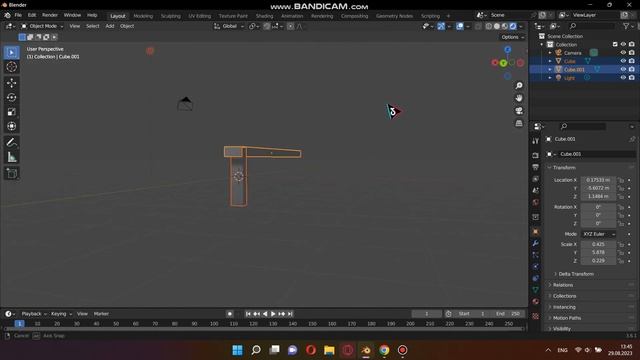The image size is (640, 360).
Task: Hide Light with its eye icon
Action: pyautogui.click(x=623, y=78)
